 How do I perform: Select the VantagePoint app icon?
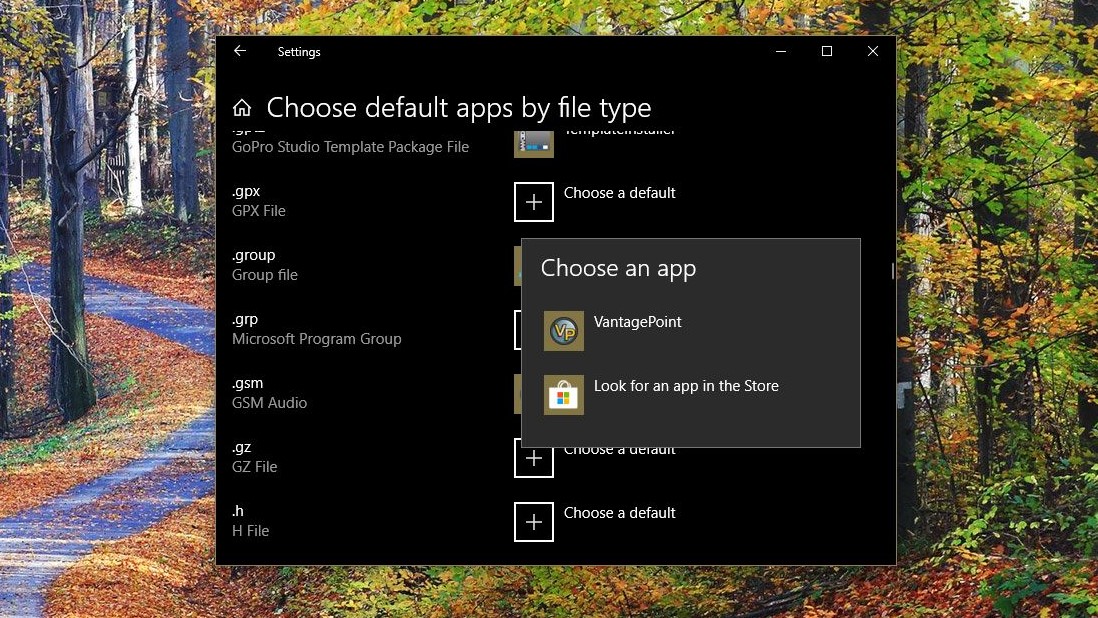(564, 331)
